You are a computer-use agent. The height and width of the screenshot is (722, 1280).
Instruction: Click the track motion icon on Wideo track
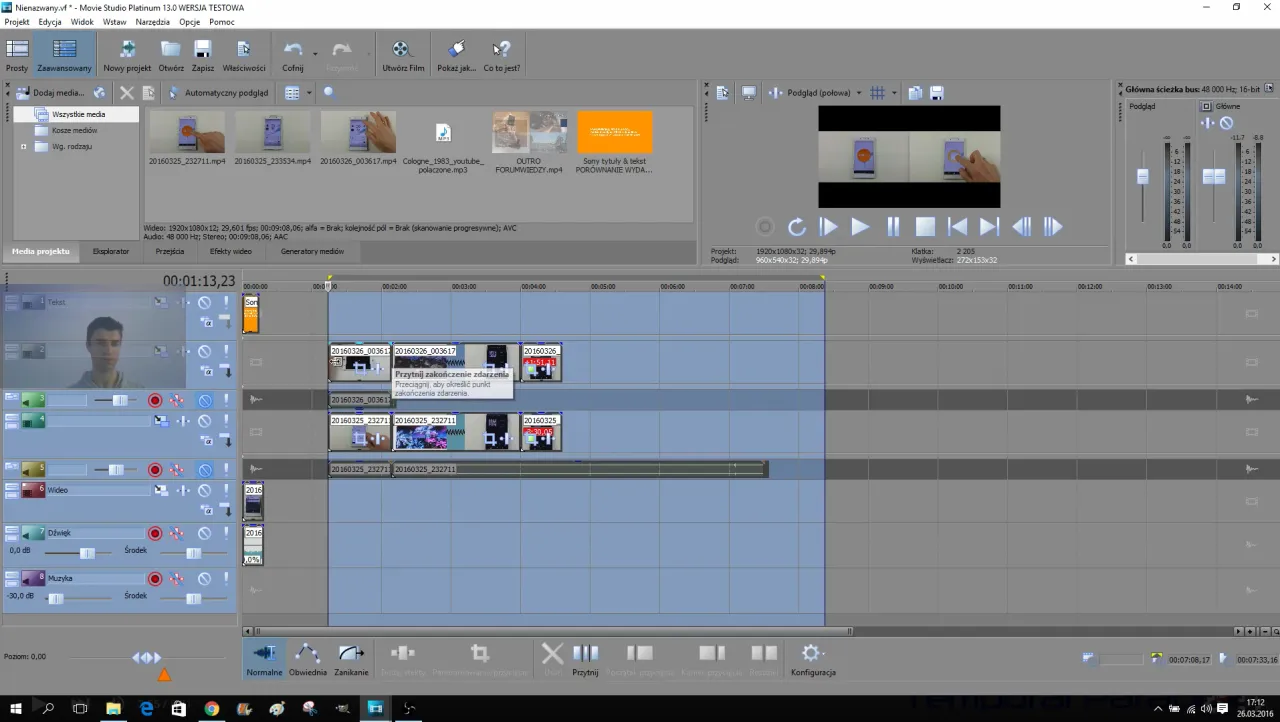coord(161,491)
